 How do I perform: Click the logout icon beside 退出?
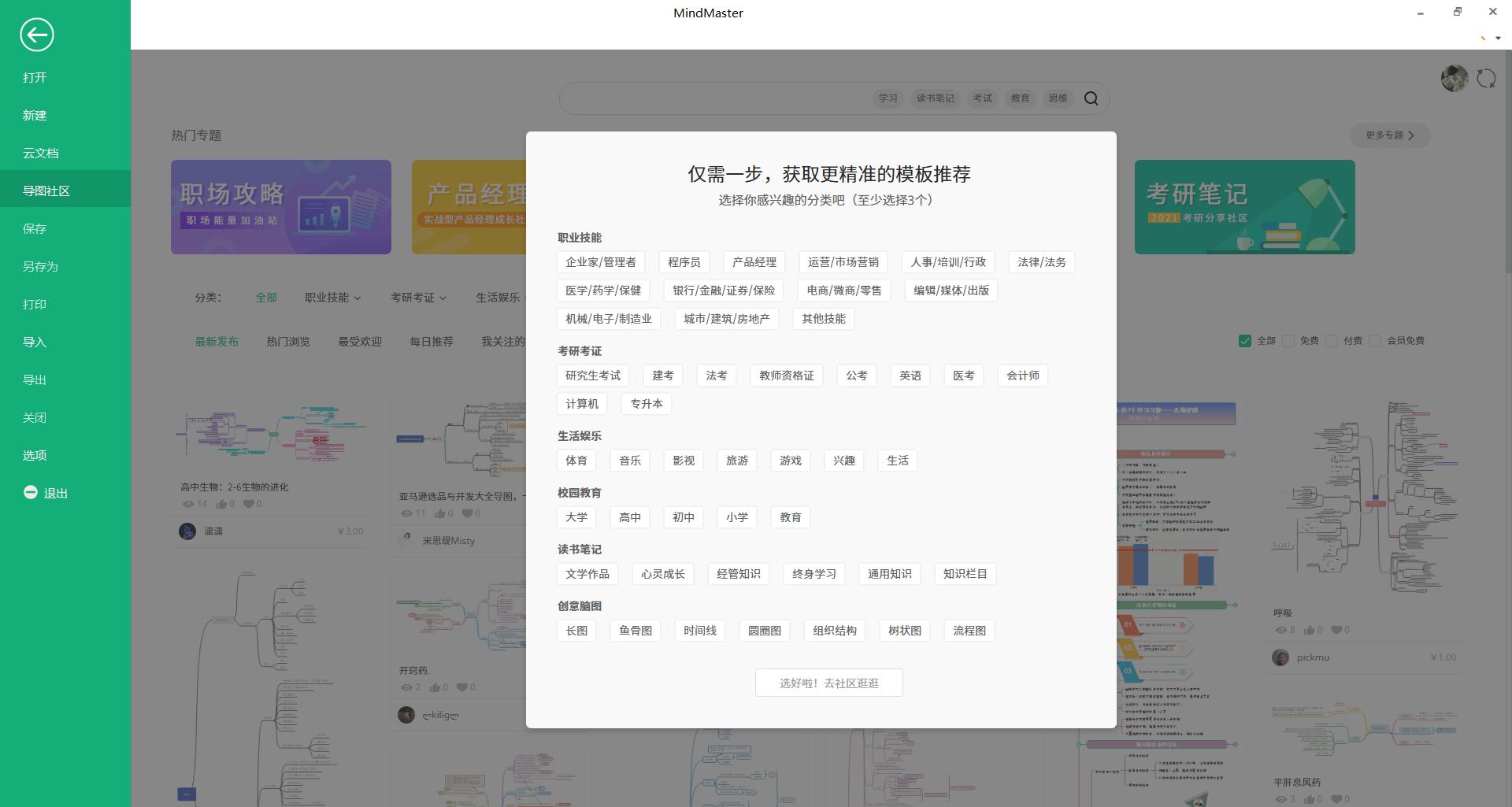click(31, 492)
